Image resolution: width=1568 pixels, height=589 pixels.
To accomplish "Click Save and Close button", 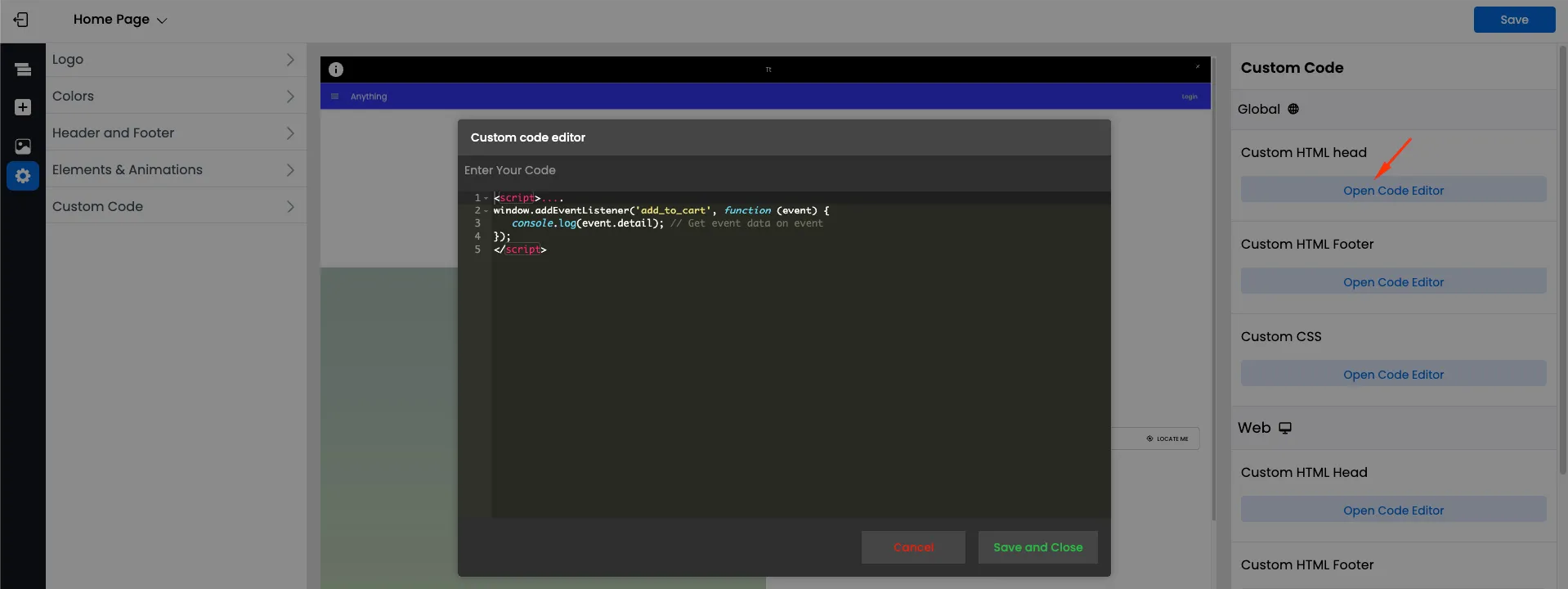I will tap(1038, 547).
